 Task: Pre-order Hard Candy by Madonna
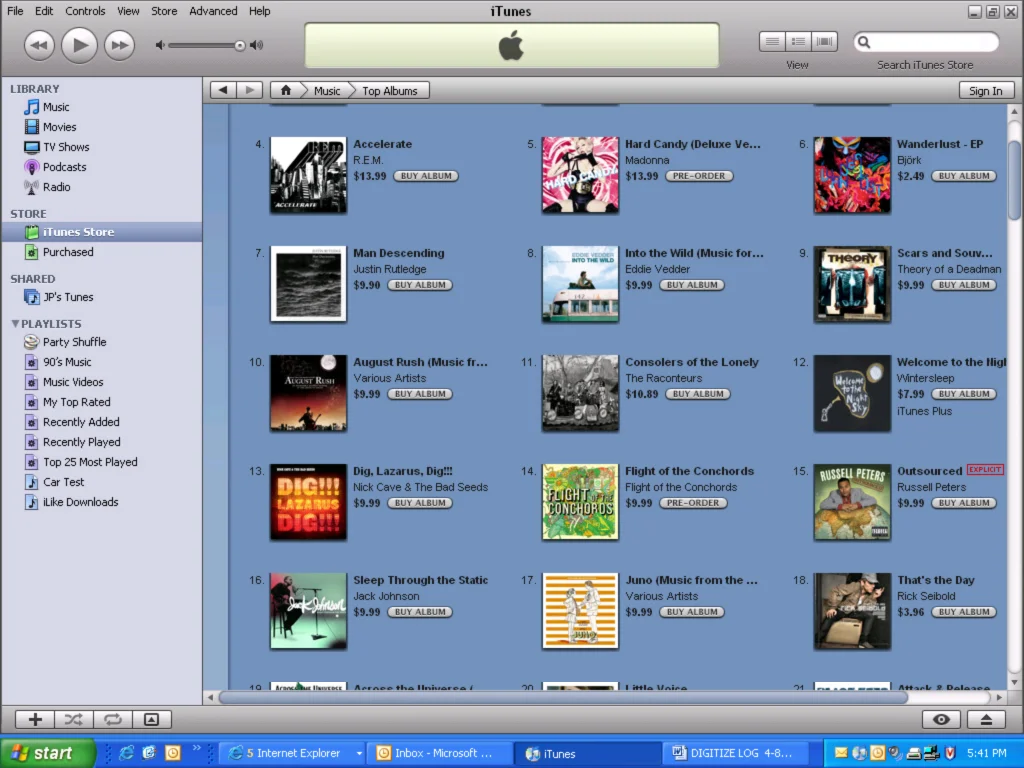(x=699, y=176)
